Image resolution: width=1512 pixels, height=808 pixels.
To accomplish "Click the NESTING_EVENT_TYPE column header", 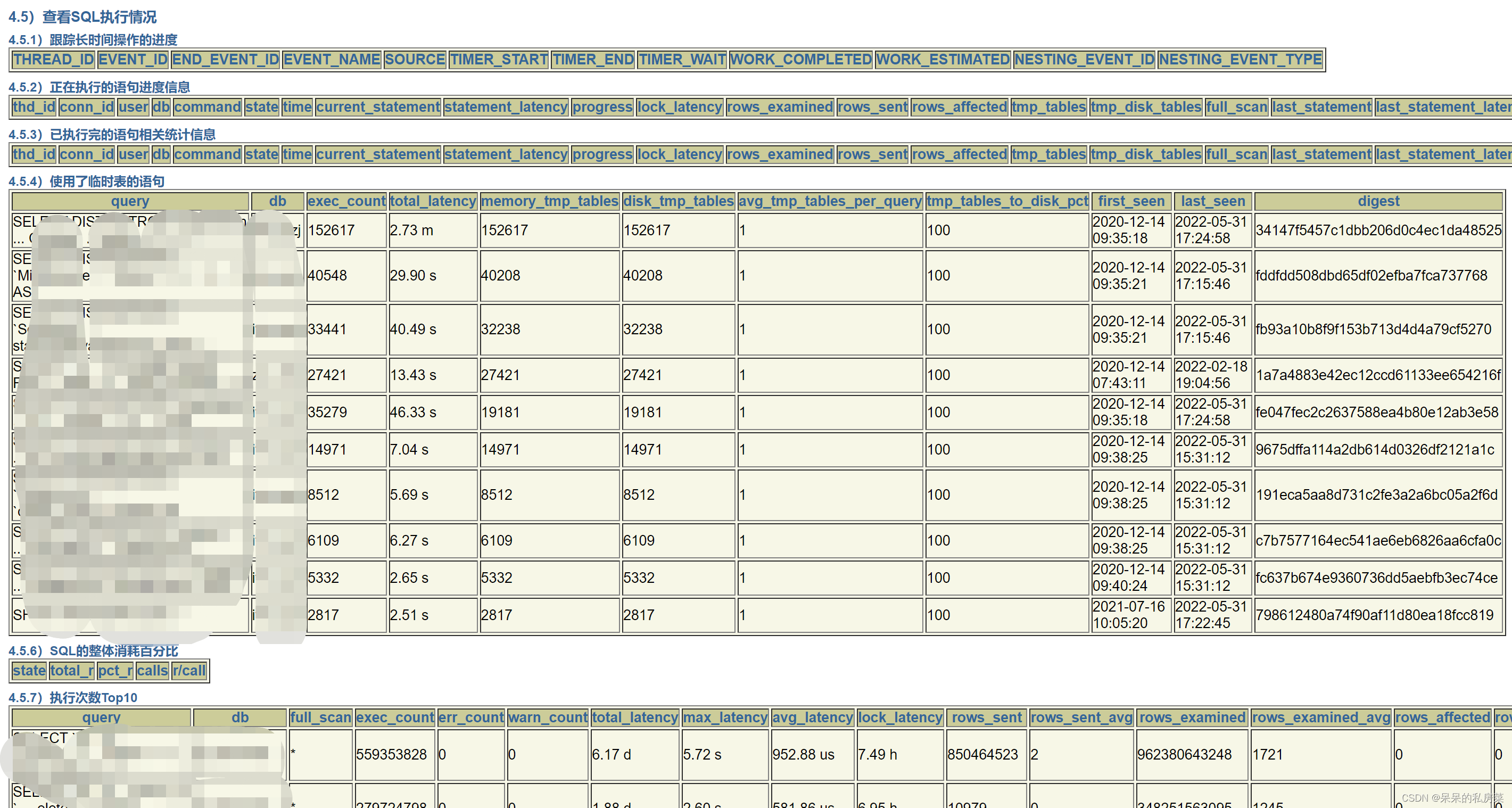I will (1241, 59).
